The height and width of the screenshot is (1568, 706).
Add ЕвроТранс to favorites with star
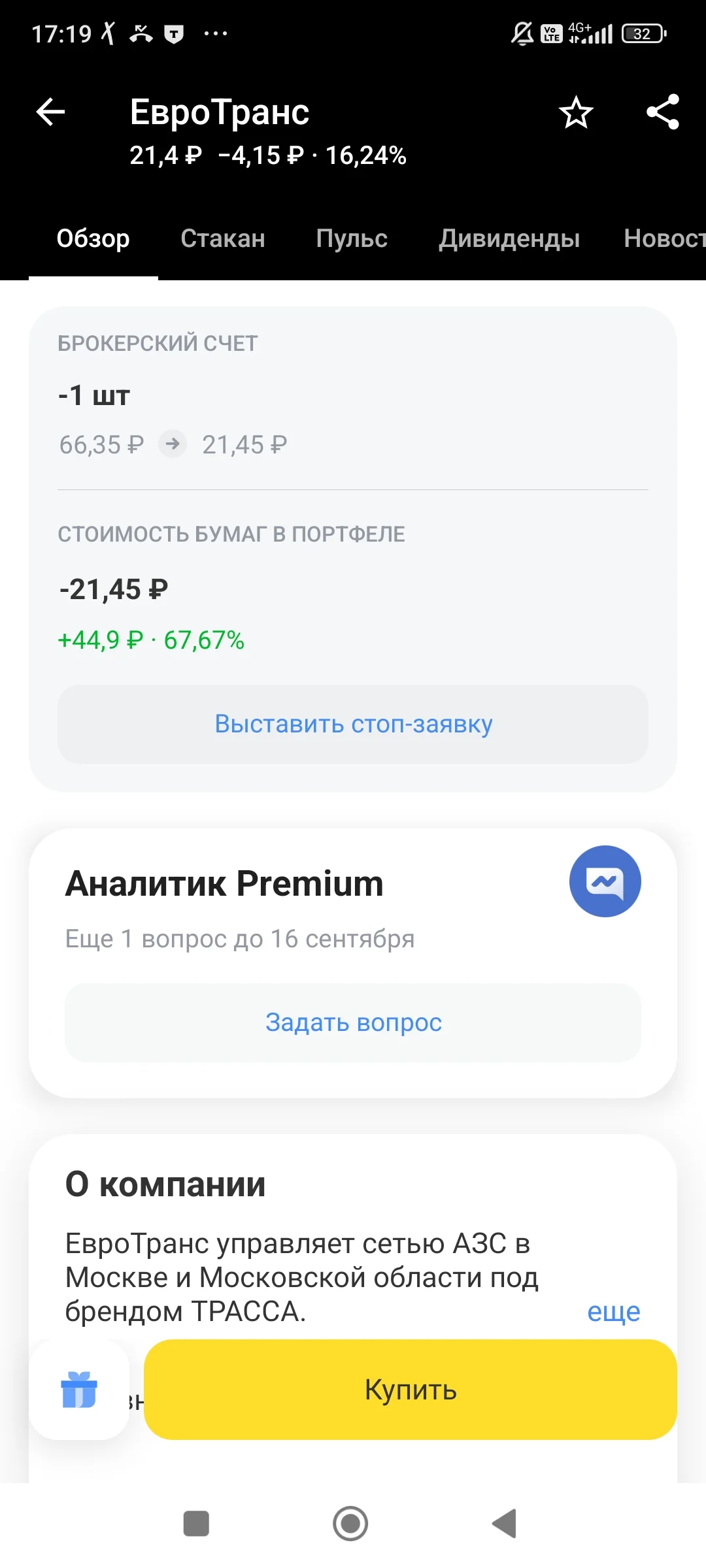coord(576,112)
